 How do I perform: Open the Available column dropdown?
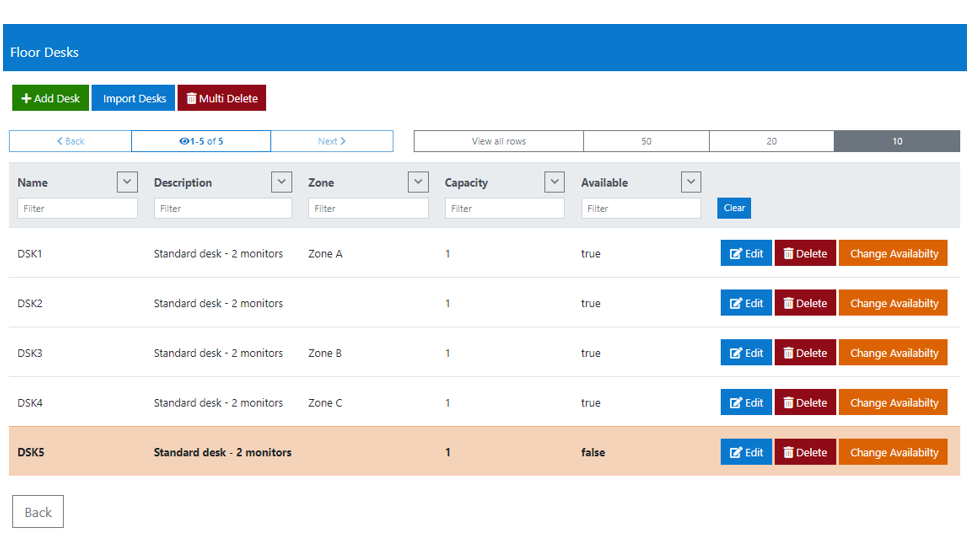[691, 182]
